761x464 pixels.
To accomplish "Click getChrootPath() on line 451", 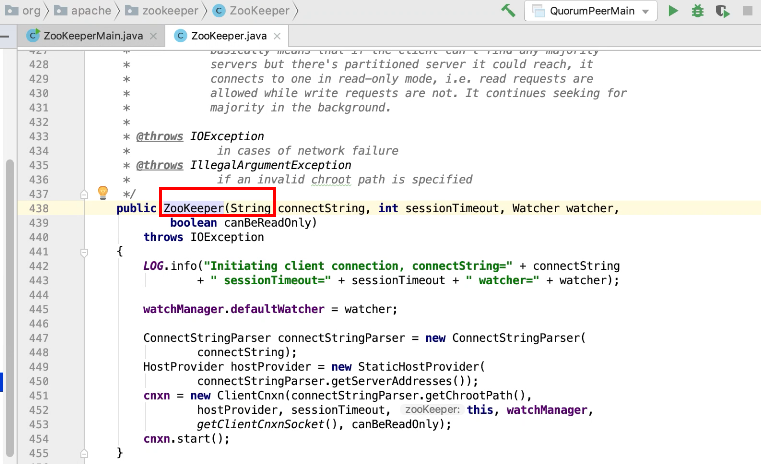I will pos(475,396).
